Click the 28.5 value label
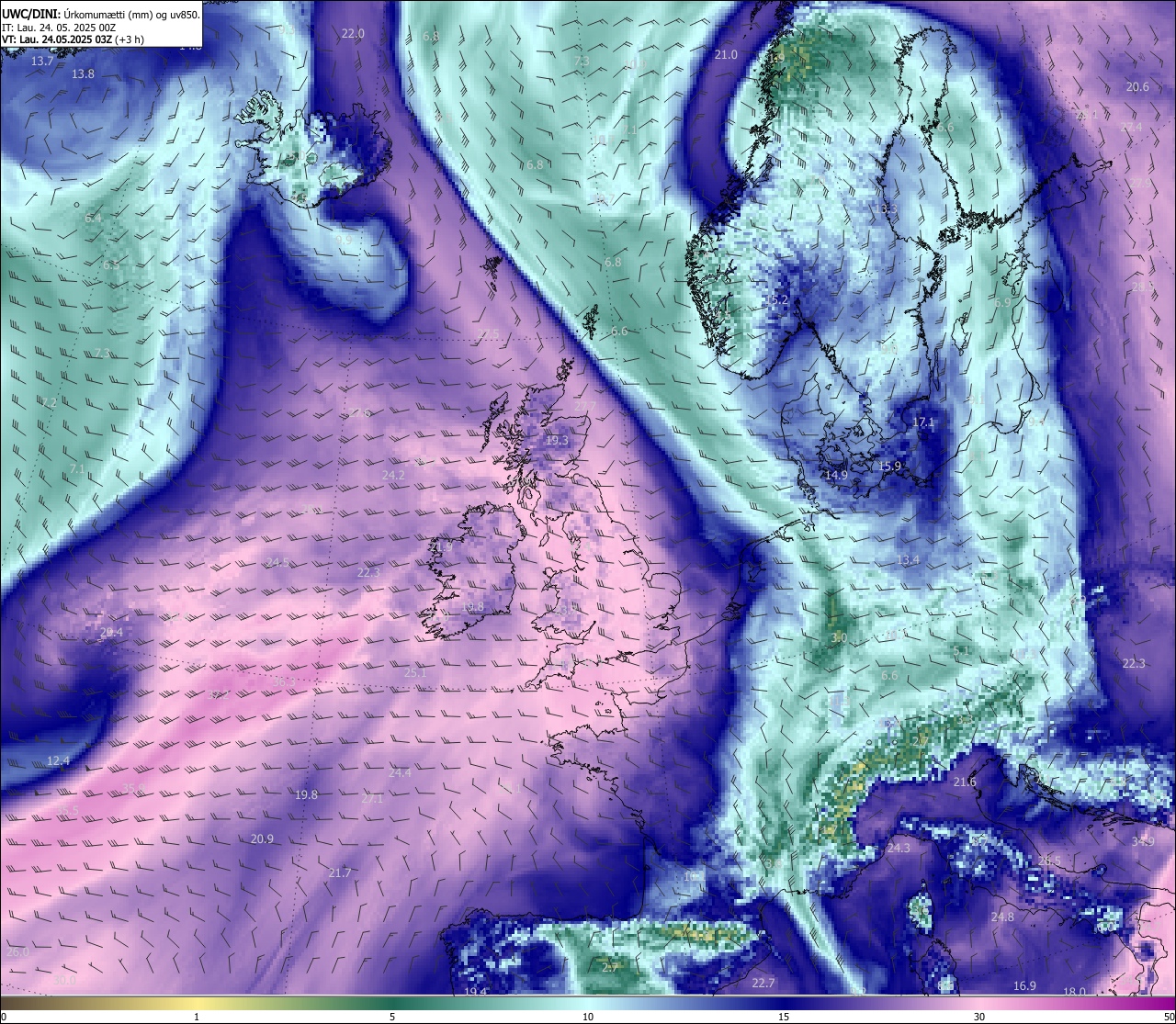Screen dimensions: 1176x1024 [1049, 861]
